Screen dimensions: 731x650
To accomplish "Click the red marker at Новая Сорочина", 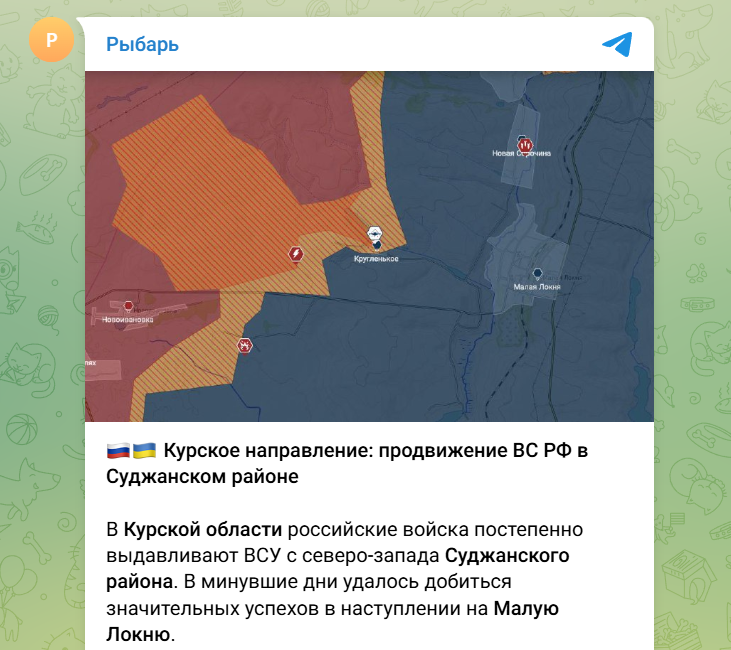I will click(x=525, y=145).
